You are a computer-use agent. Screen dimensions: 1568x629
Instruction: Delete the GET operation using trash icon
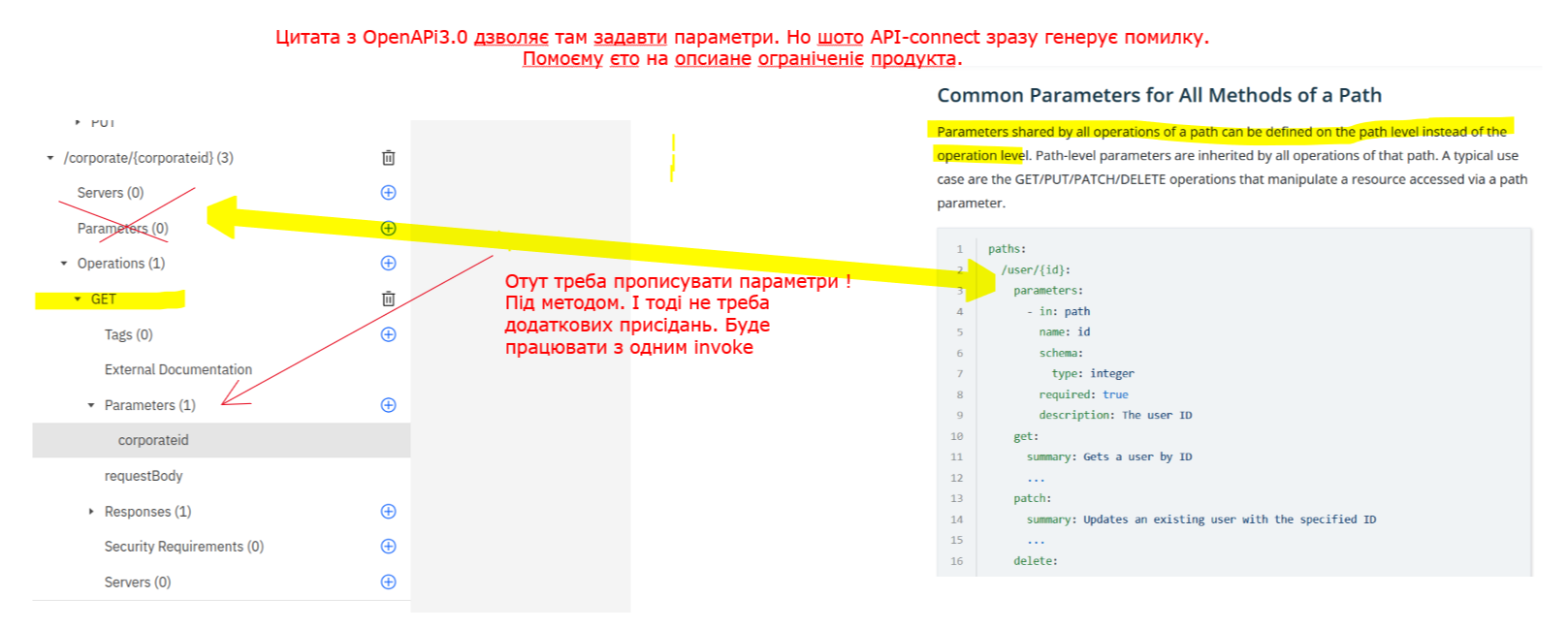point(388,299)
